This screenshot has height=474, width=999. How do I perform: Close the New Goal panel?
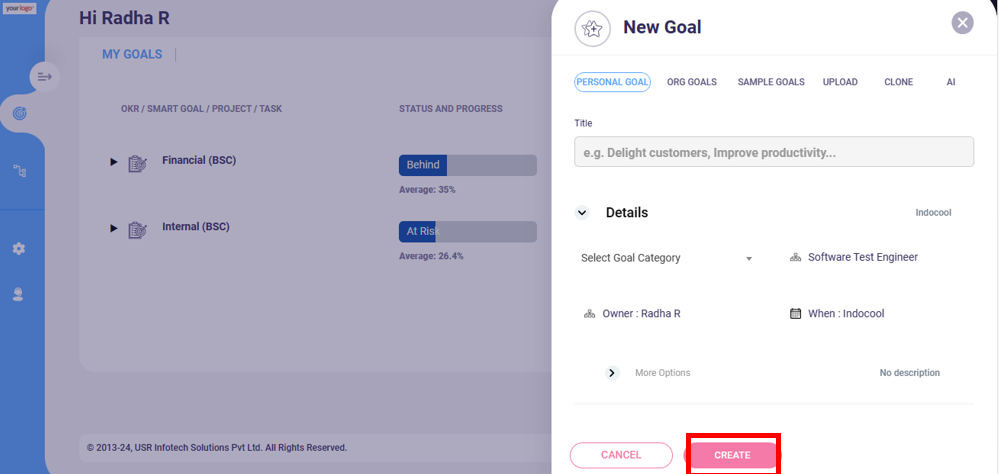[963, 23]
